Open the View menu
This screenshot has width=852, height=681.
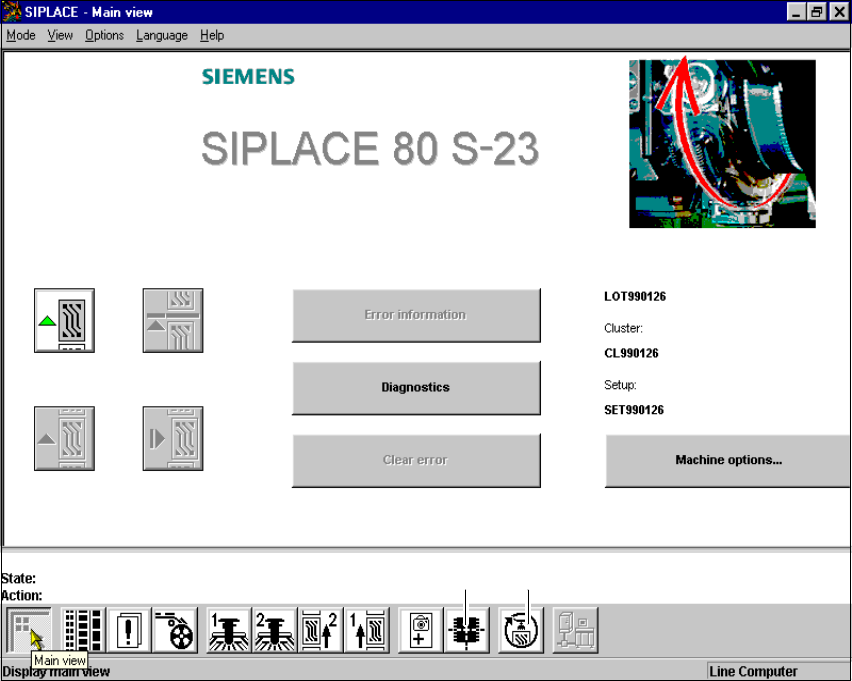(60, 35)
